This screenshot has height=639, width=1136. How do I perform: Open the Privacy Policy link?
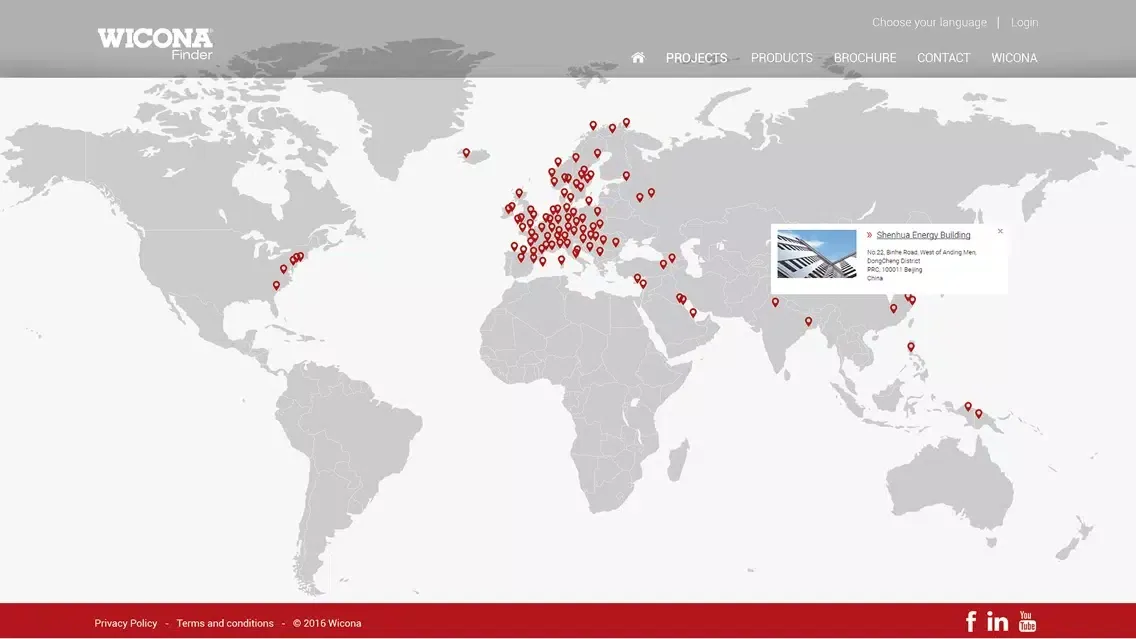point(125,623)
